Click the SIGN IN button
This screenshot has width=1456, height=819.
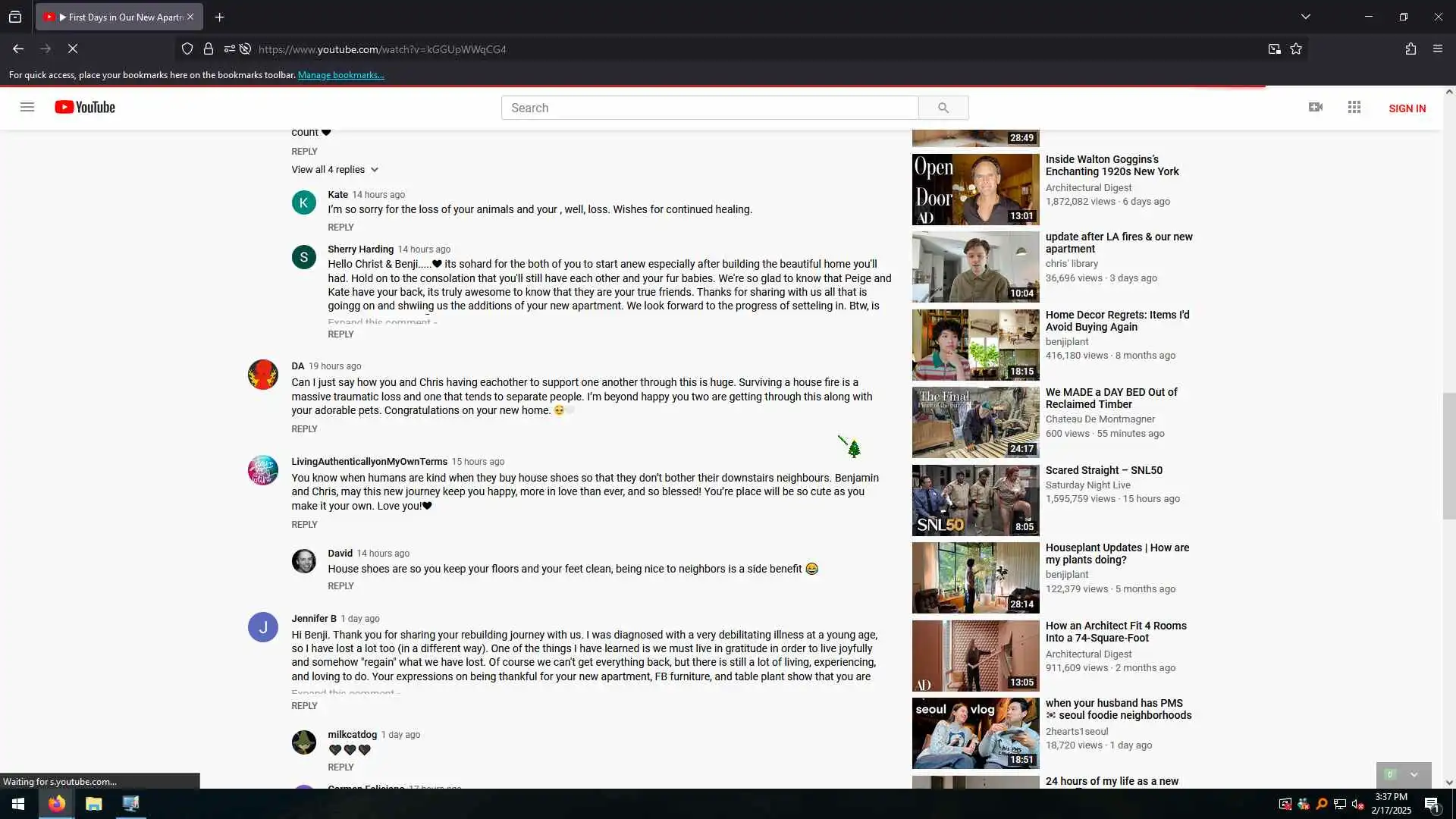click(1407, 108)
